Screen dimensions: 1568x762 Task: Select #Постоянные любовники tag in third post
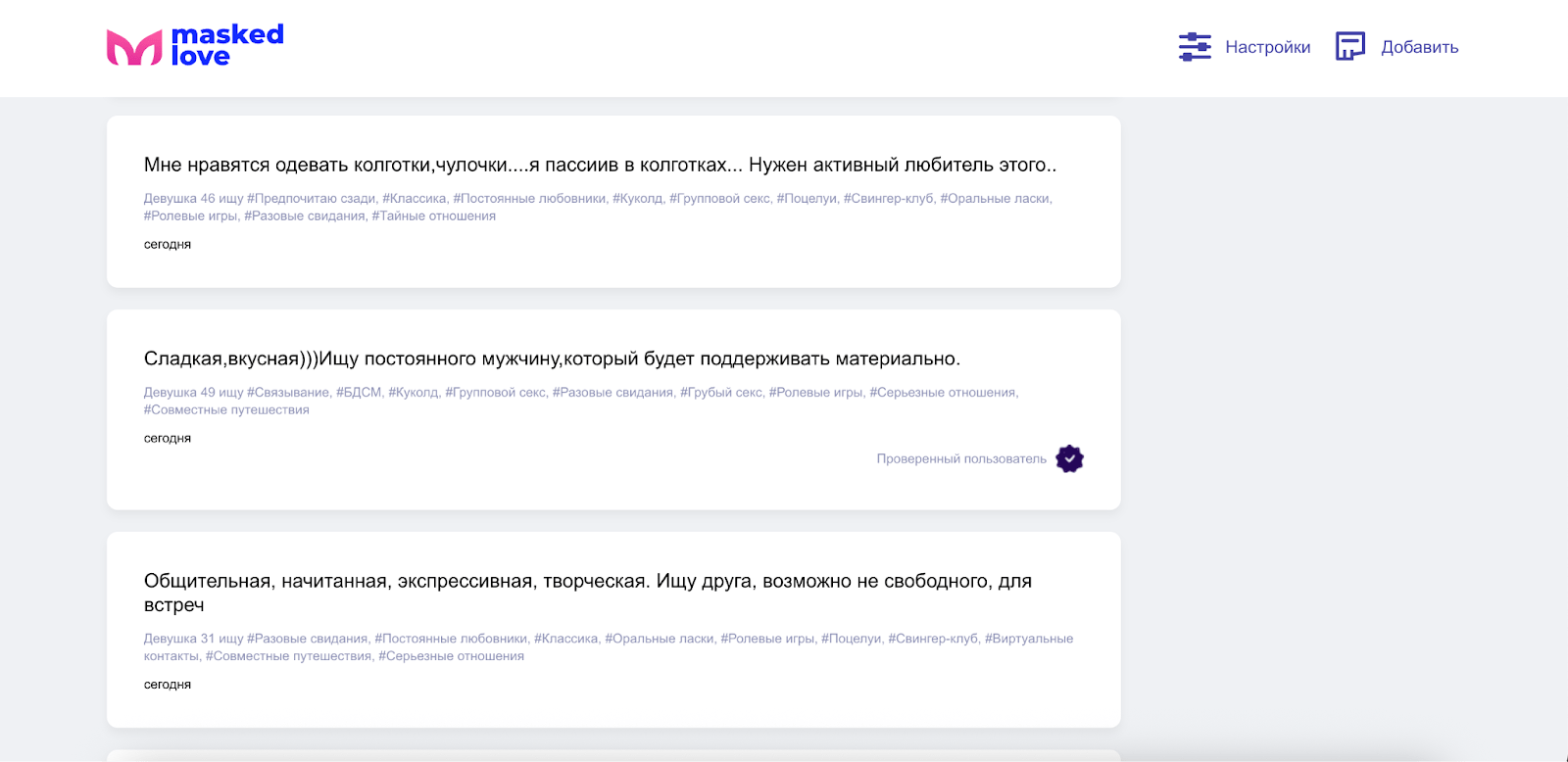click(451, 639)
